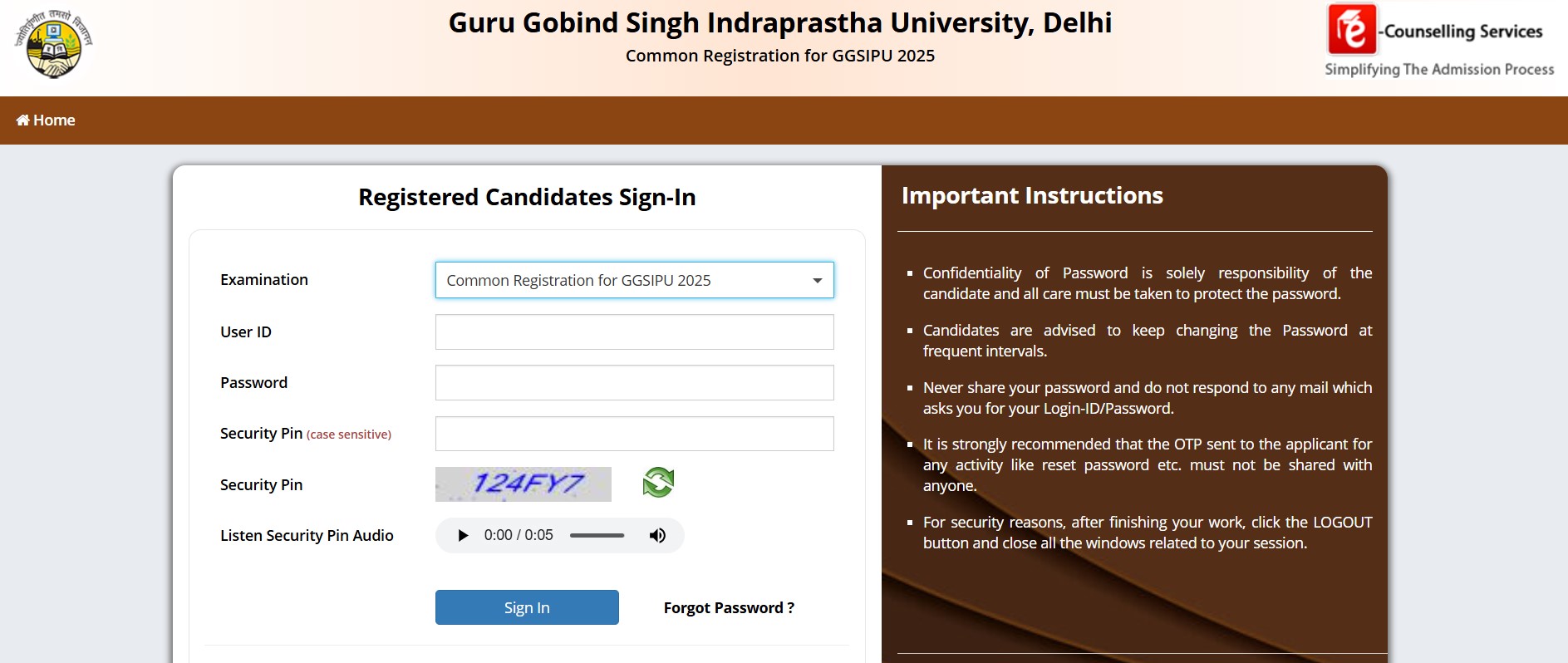Open the Forgot Password link

[729, 607]
